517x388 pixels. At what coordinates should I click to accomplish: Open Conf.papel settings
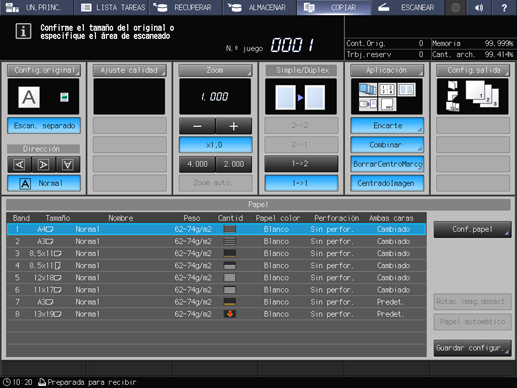tap(472, 229)
